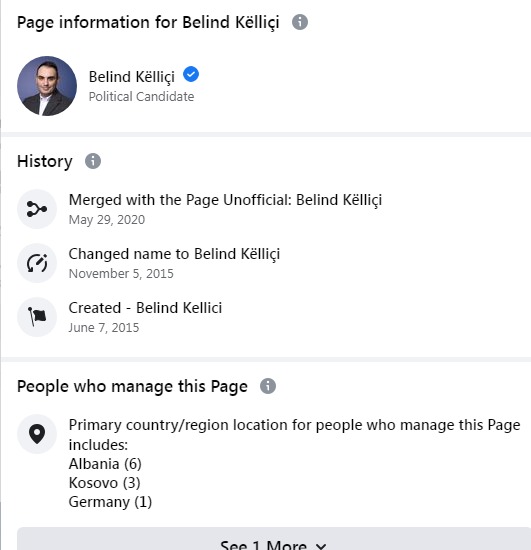Screen dimensions: 531x550
Task: Click the location pin icon
Action: pos(37,434)
